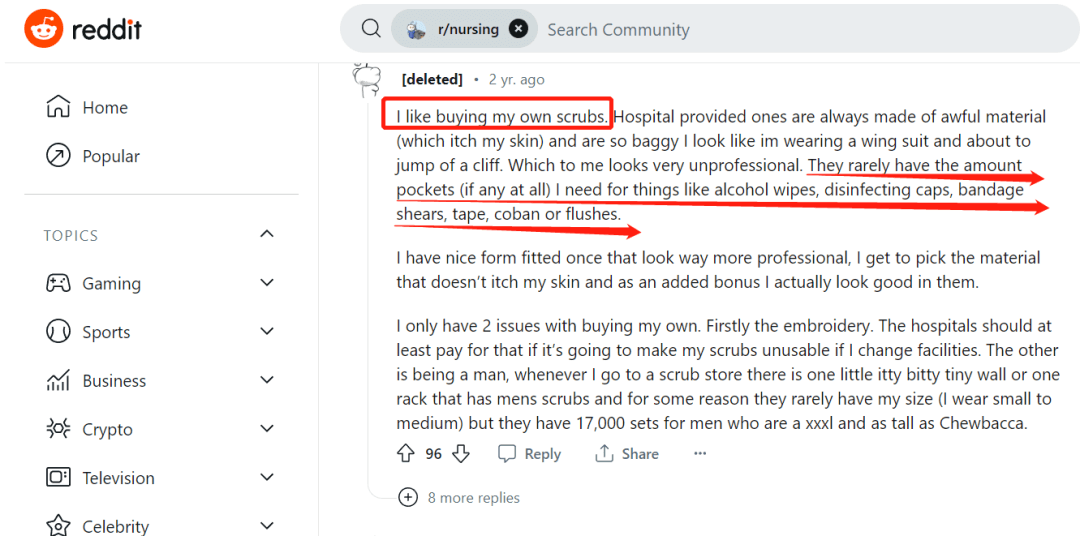Click the Share button on the comment
The height and width of the screenshot is (536, 1080).
coord(627,454)
